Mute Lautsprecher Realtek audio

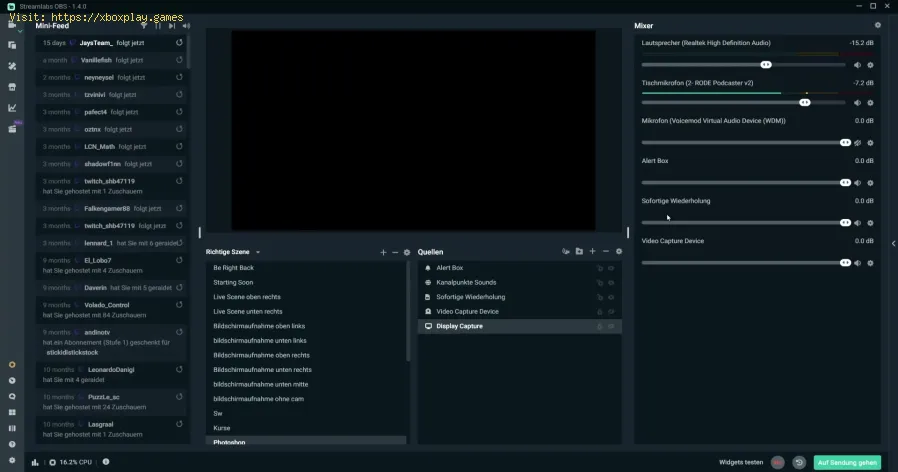click(857, 65)
